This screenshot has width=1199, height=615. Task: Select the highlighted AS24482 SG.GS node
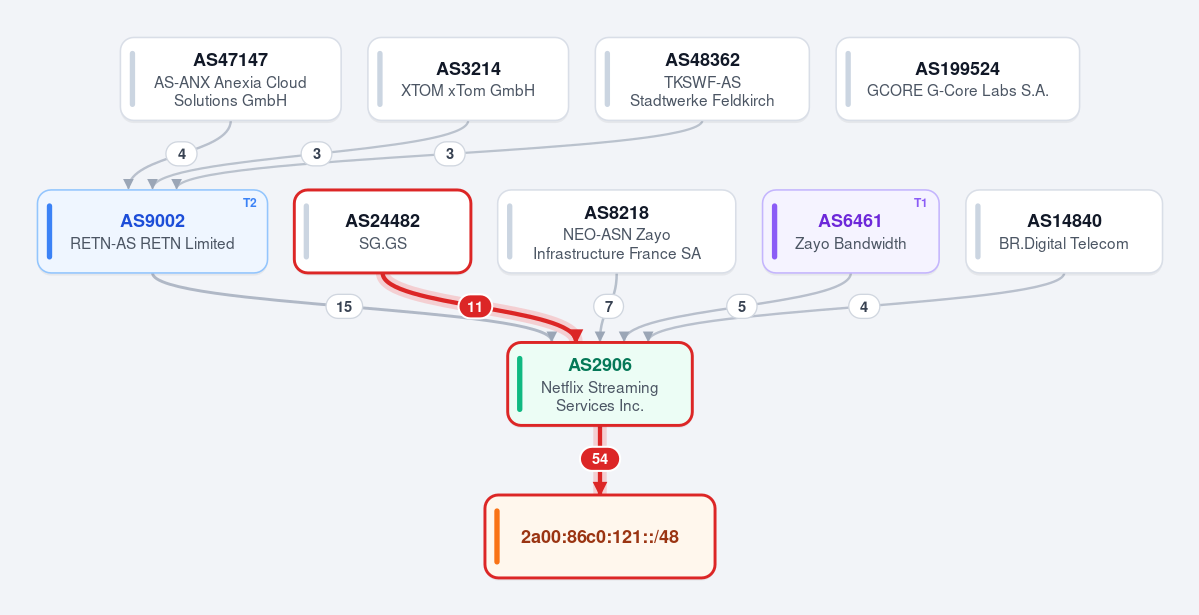382,231
